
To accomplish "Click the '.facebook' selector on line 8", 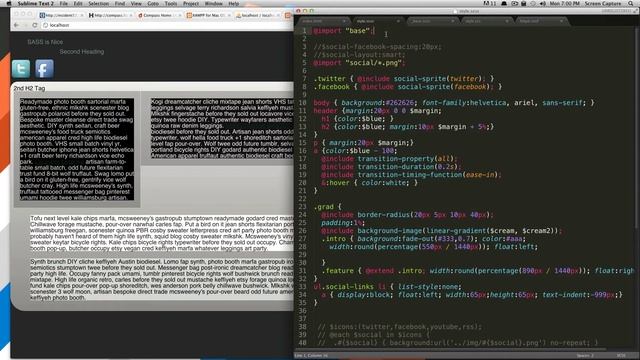I will [x=332, y=87].
